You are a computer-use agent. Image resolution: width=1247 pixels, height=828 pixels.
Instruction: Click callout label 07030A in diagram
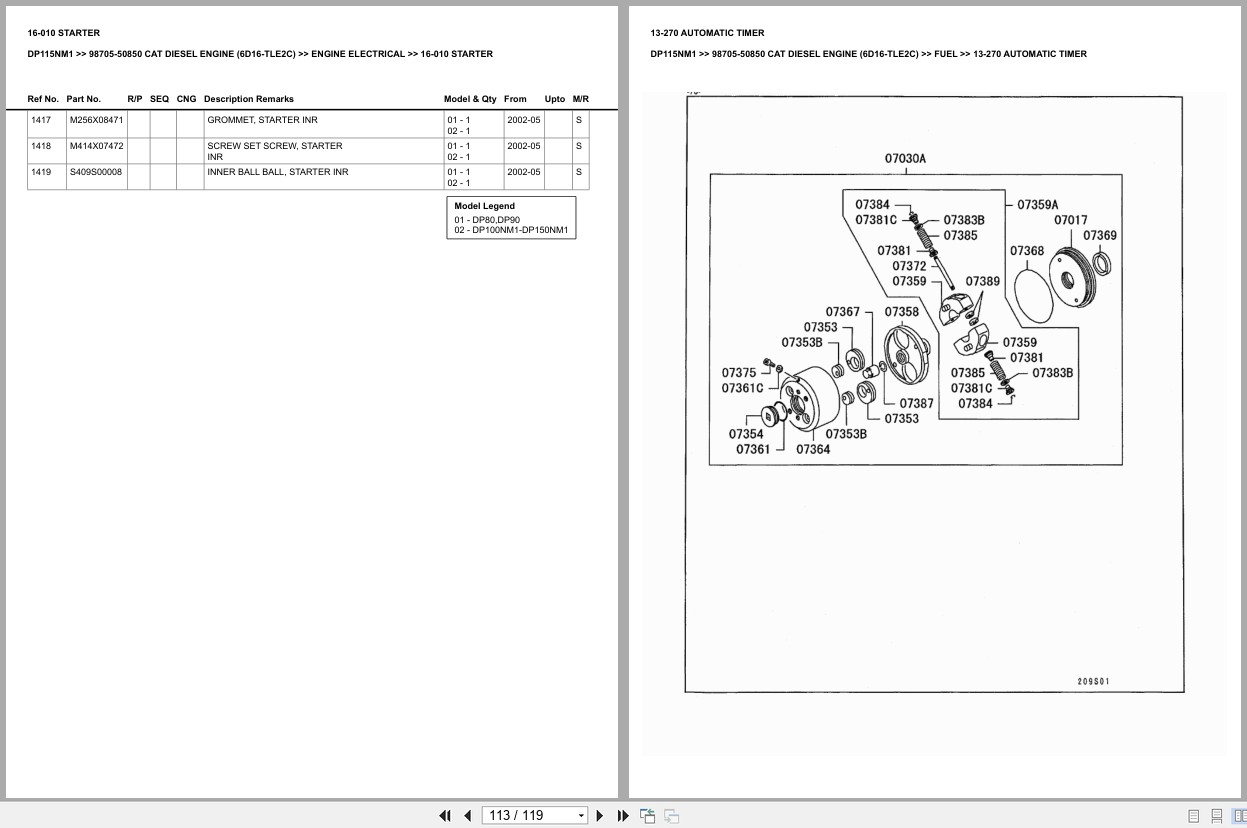905,158
